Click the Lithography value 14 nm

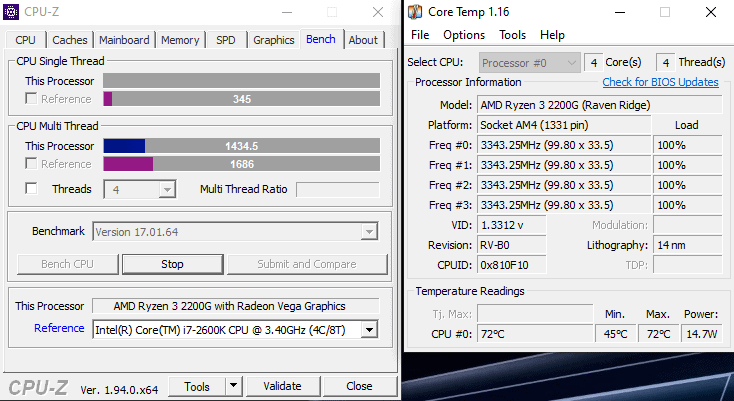[x=688, y=245]
